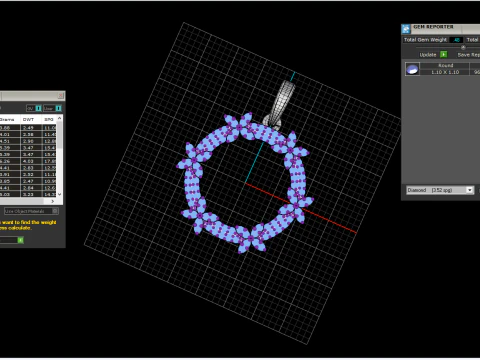Click the Save Report button

tap(469, 55)
